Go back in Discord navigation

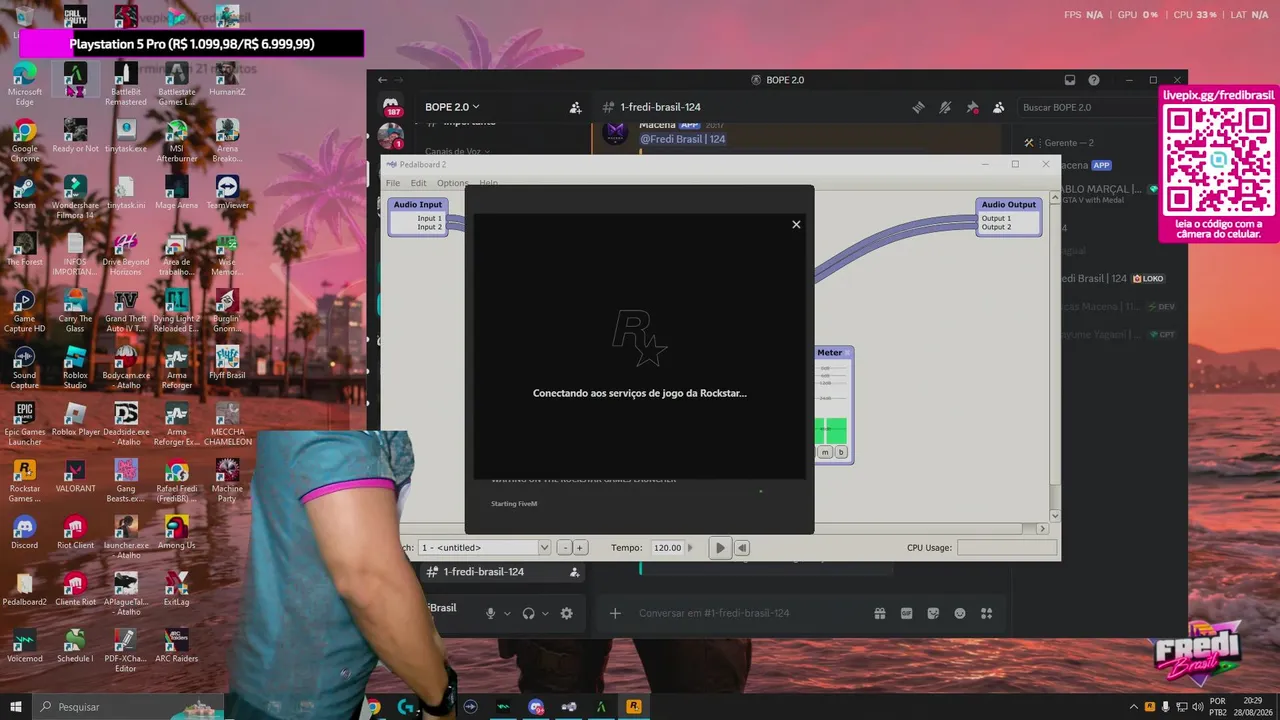382,80
